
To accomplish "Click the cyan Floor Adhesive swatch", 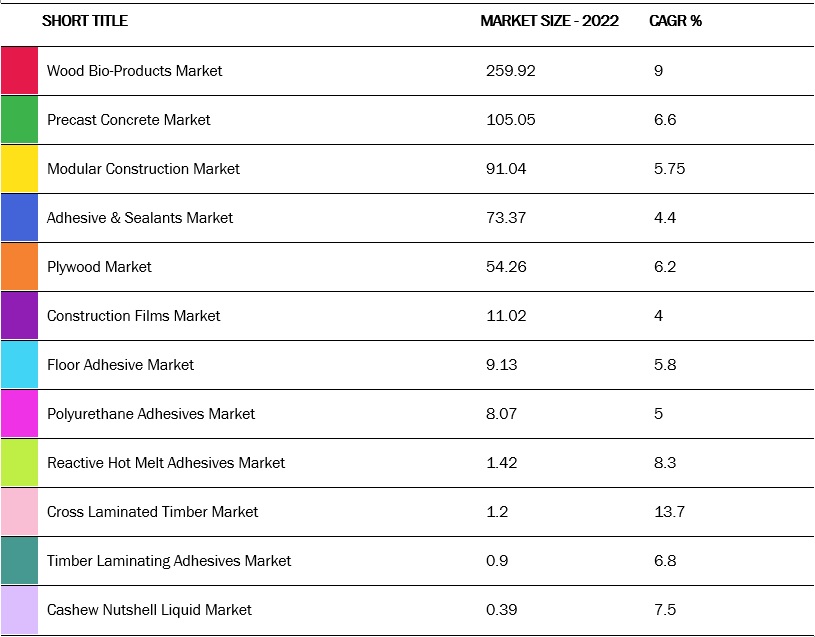I will (x=19, y=365).
